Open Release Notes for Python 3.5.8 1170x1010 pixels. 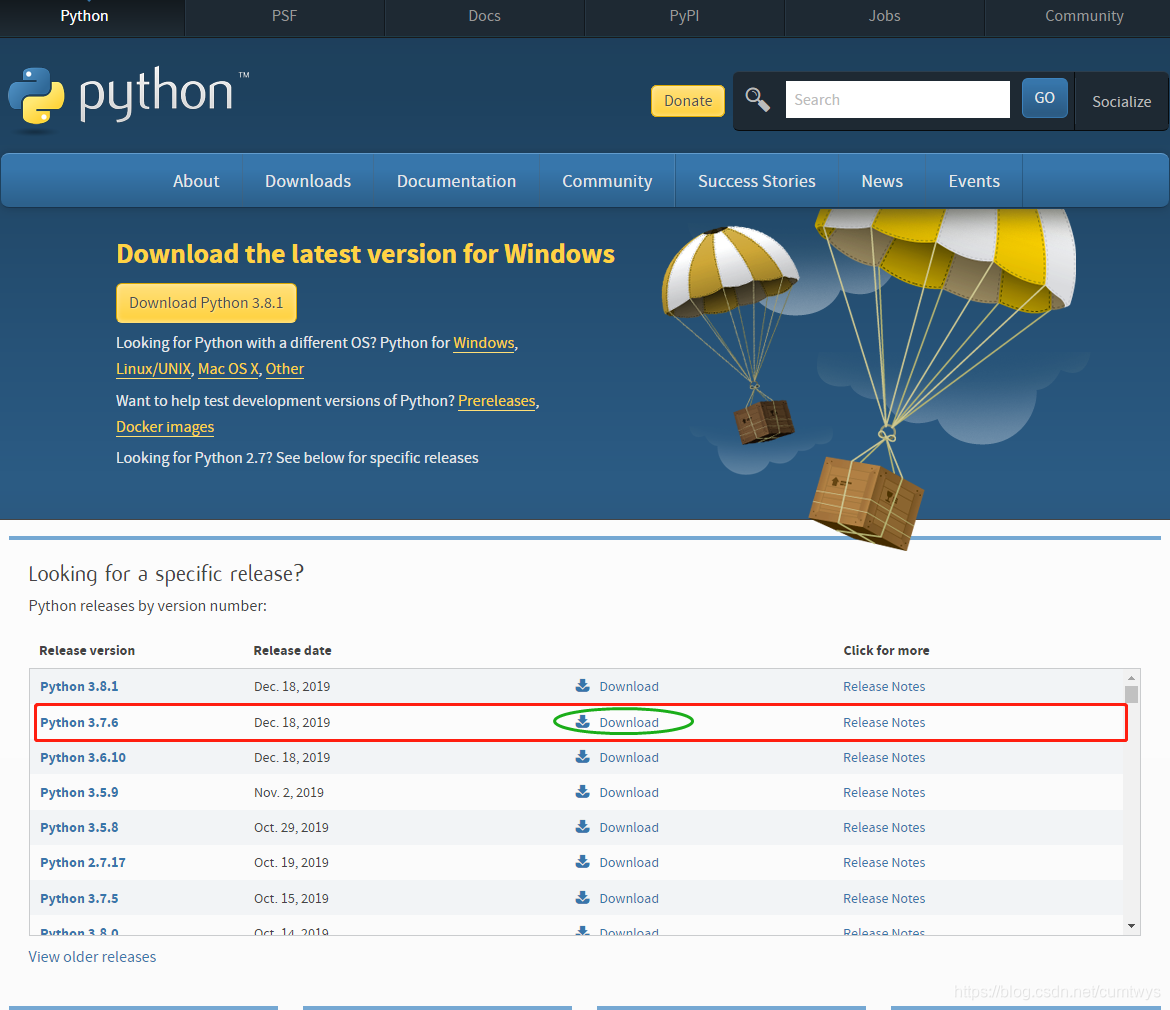coord(884,827)
